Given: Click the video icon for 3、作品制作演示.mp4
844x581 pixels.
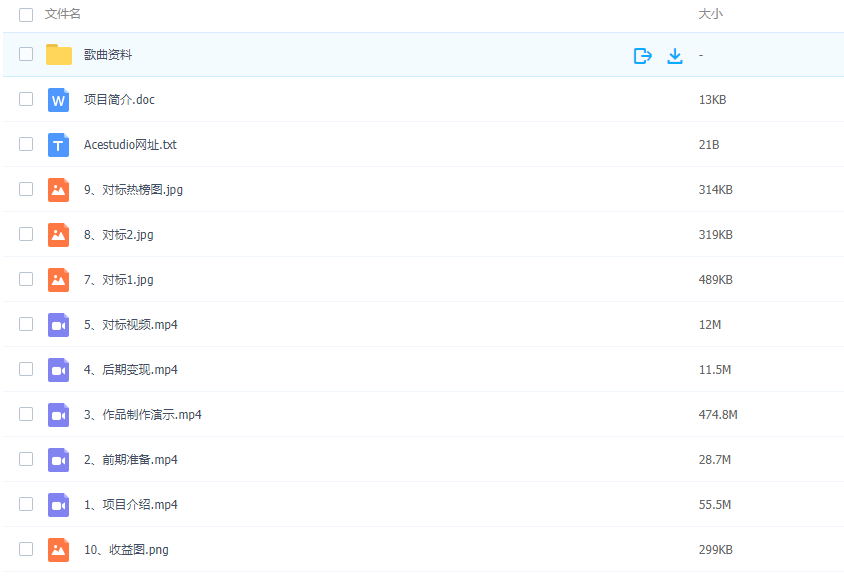Looking at the screenshot, I should pyautogui.click(x=58, y=415).
